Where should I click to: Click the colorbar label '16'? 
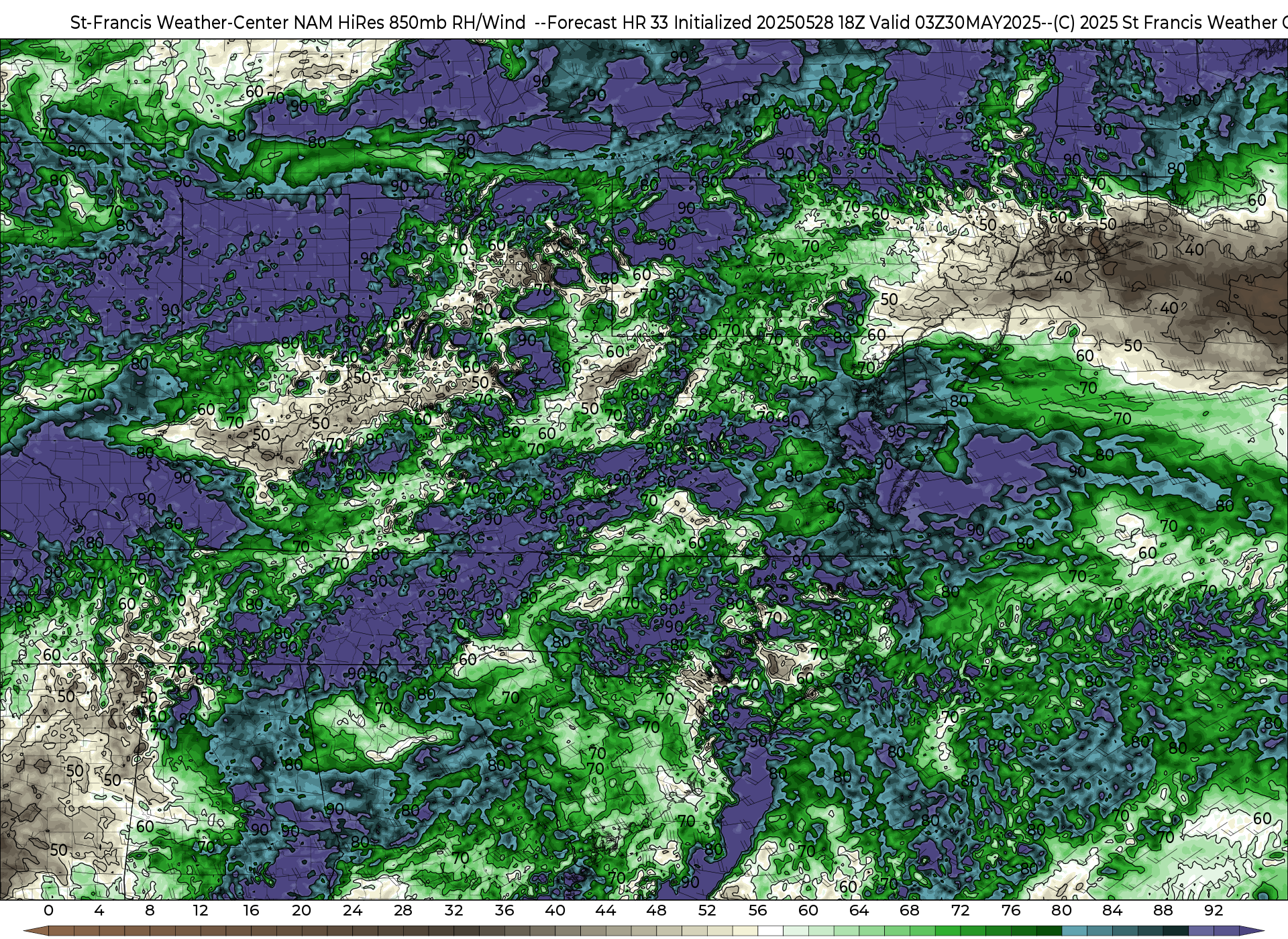click(x=251, y=910)
